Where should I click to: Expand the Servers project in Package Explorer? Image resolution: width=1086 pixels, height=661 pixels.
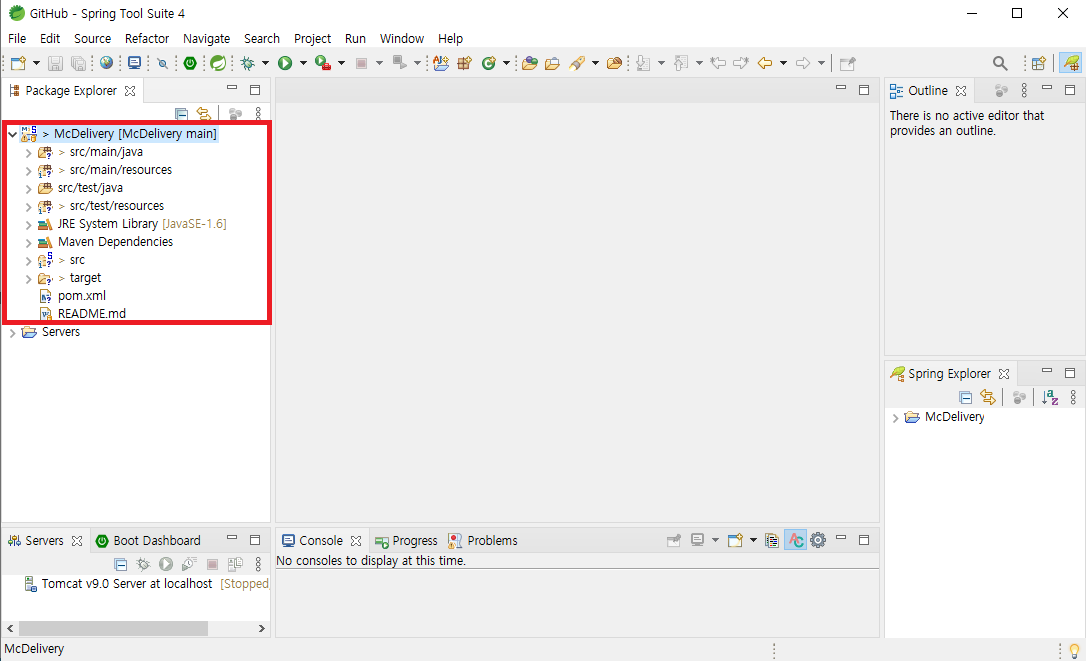pos(12,333)
